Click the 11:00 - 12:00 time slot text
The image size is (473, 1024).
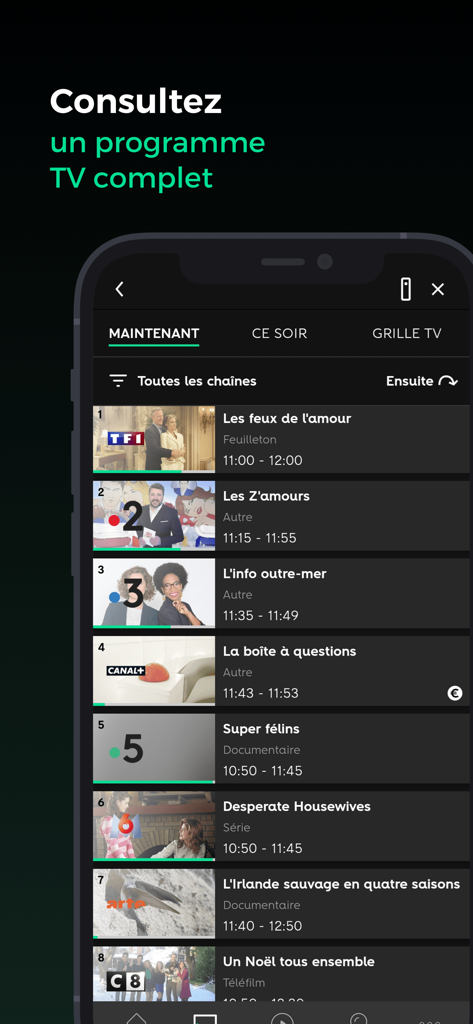[x=263, y=460]
